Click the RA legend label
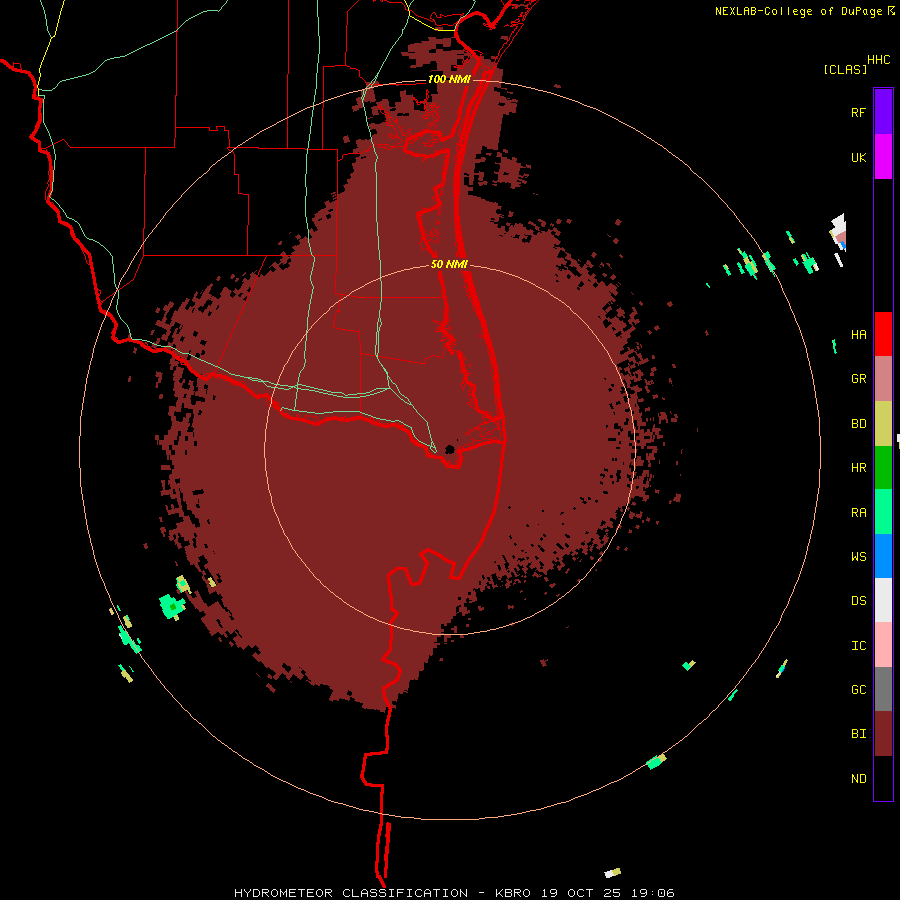The image size is (900, 900). 858,513
